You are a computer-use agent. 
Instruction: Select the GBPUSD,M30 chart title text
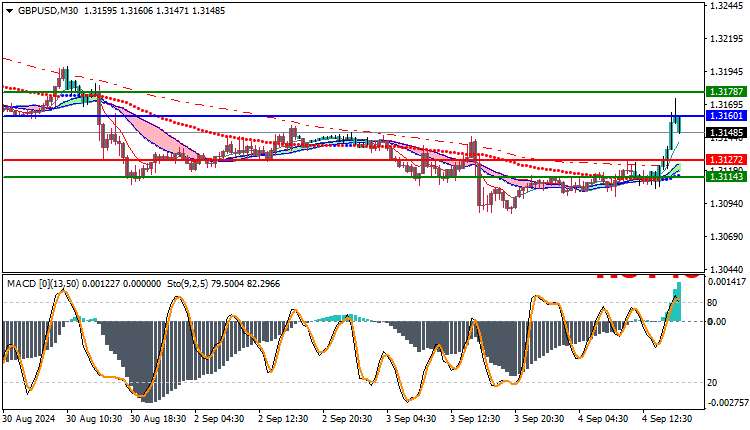pos(48,11)
